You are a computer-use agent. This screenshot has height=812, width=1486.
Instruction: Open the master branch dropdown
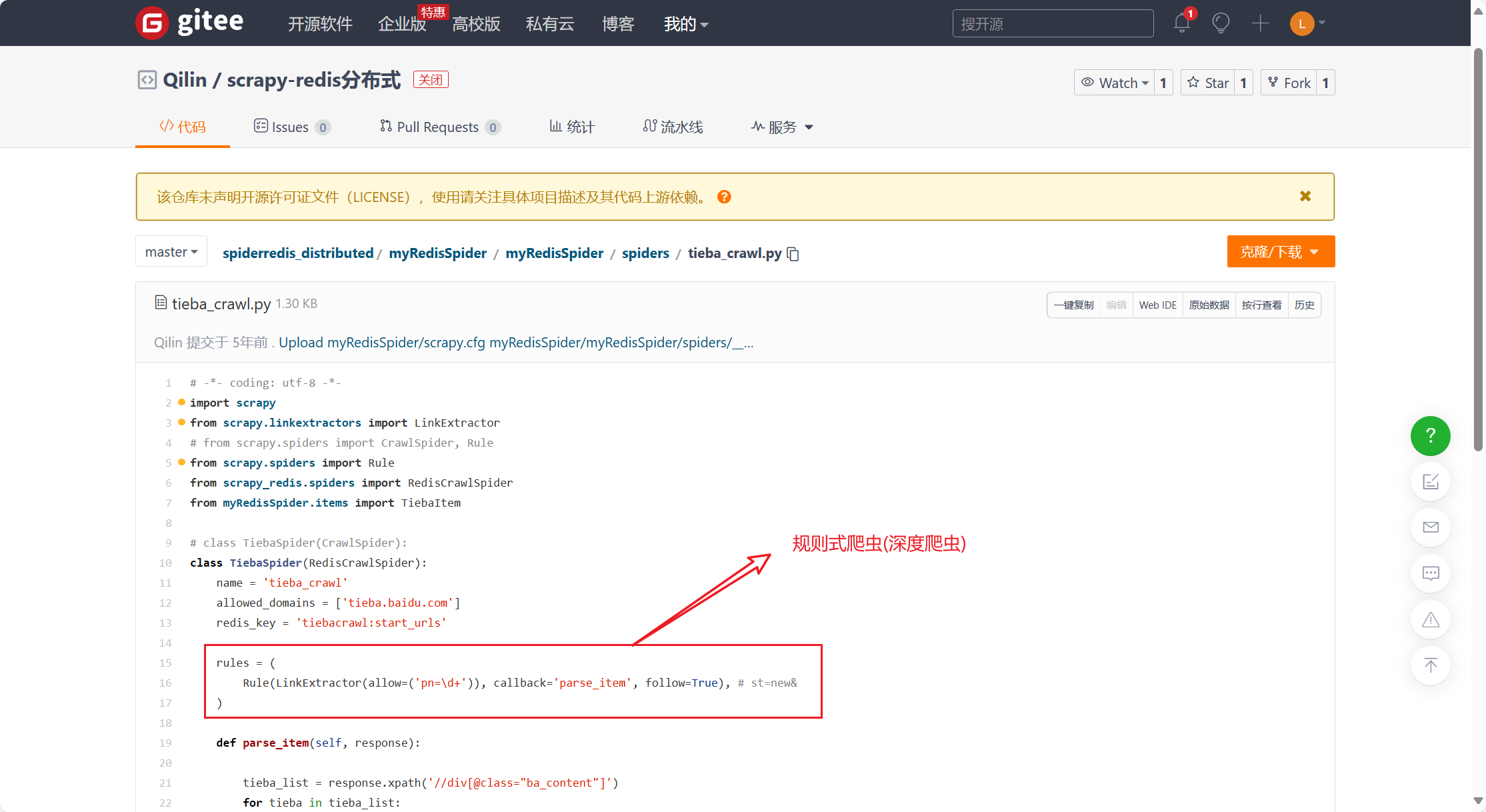point(171,251)
